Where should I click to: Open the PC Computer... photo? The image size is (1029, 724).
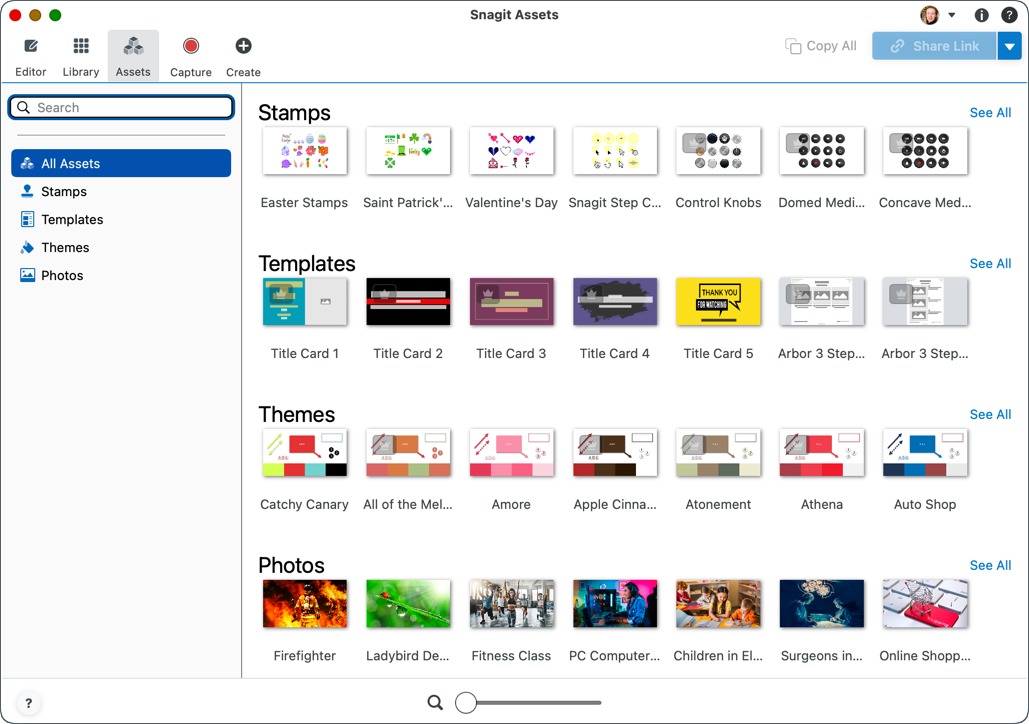tap(615, 604)
